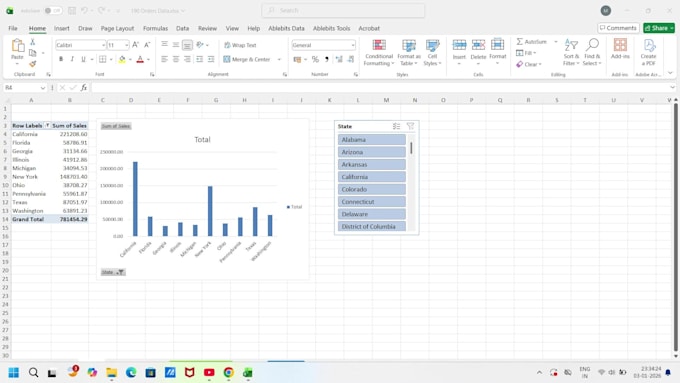680x383 pixels.
Task: Open Microsoft Edge from taskbar
Action: [x=131, y=373]
